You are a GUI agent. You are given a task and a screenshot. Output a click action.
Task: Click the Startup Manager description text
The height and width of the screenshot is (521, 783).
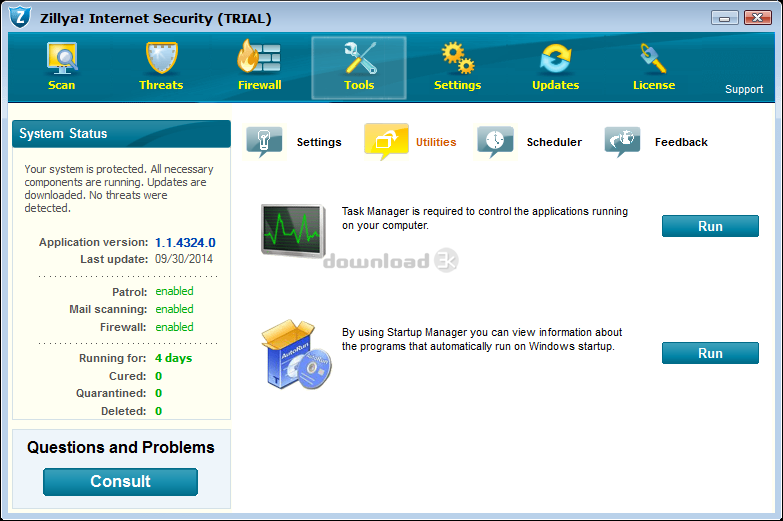click(x=482, y=339)
